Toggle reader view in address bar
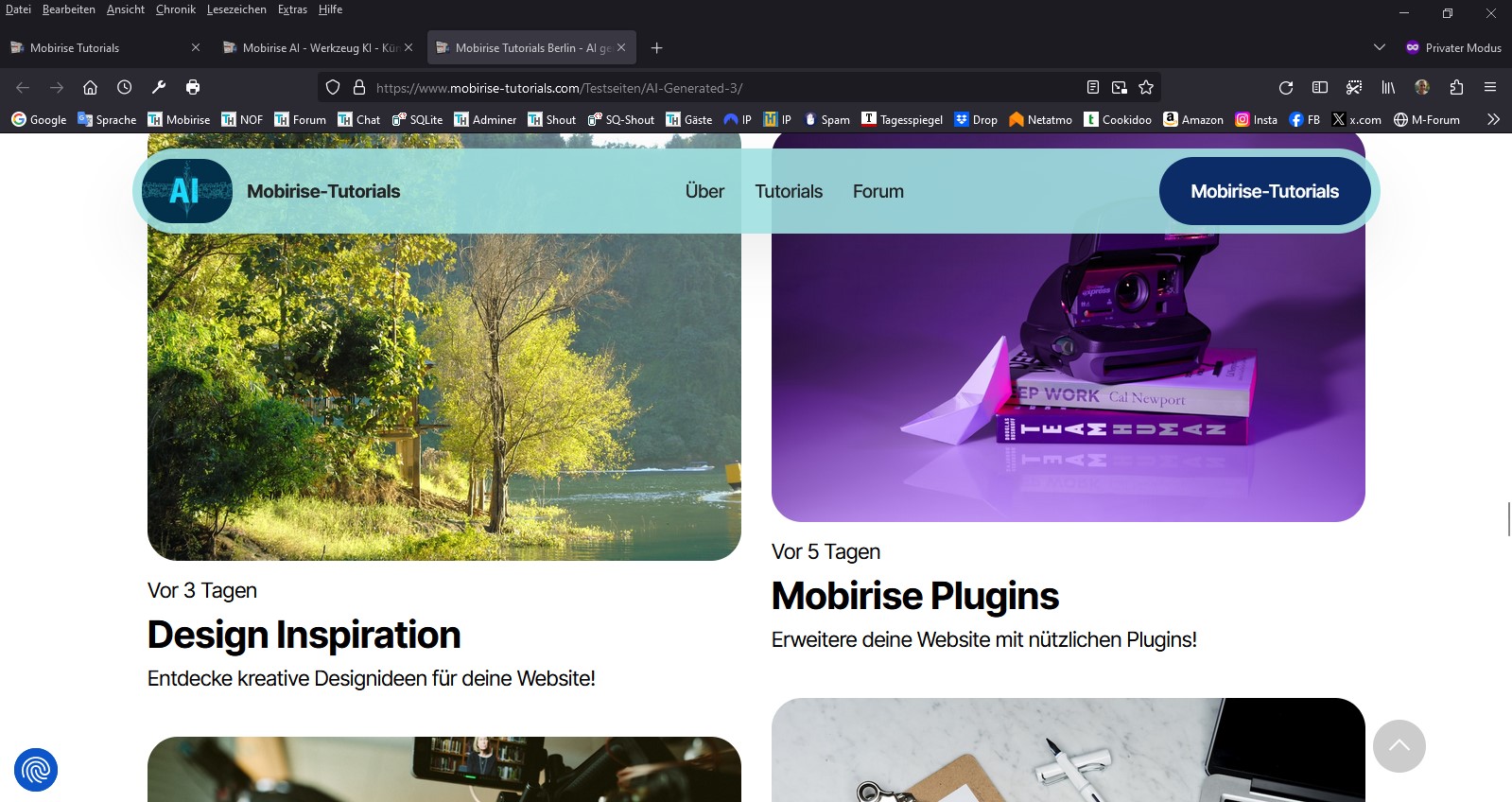1512x802 pixels. (1092, 88)
